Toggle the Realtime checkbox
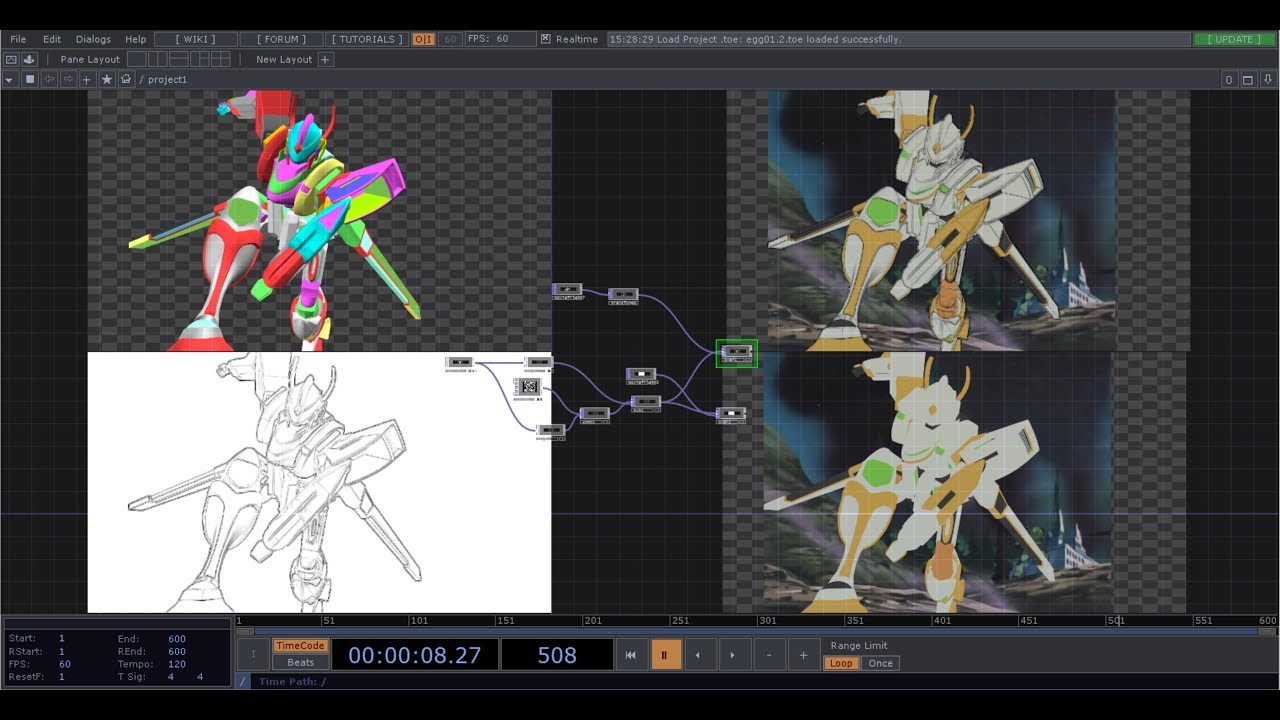Image resolution: width=1280 pixels, height=720 pixels. click(545, 39)
